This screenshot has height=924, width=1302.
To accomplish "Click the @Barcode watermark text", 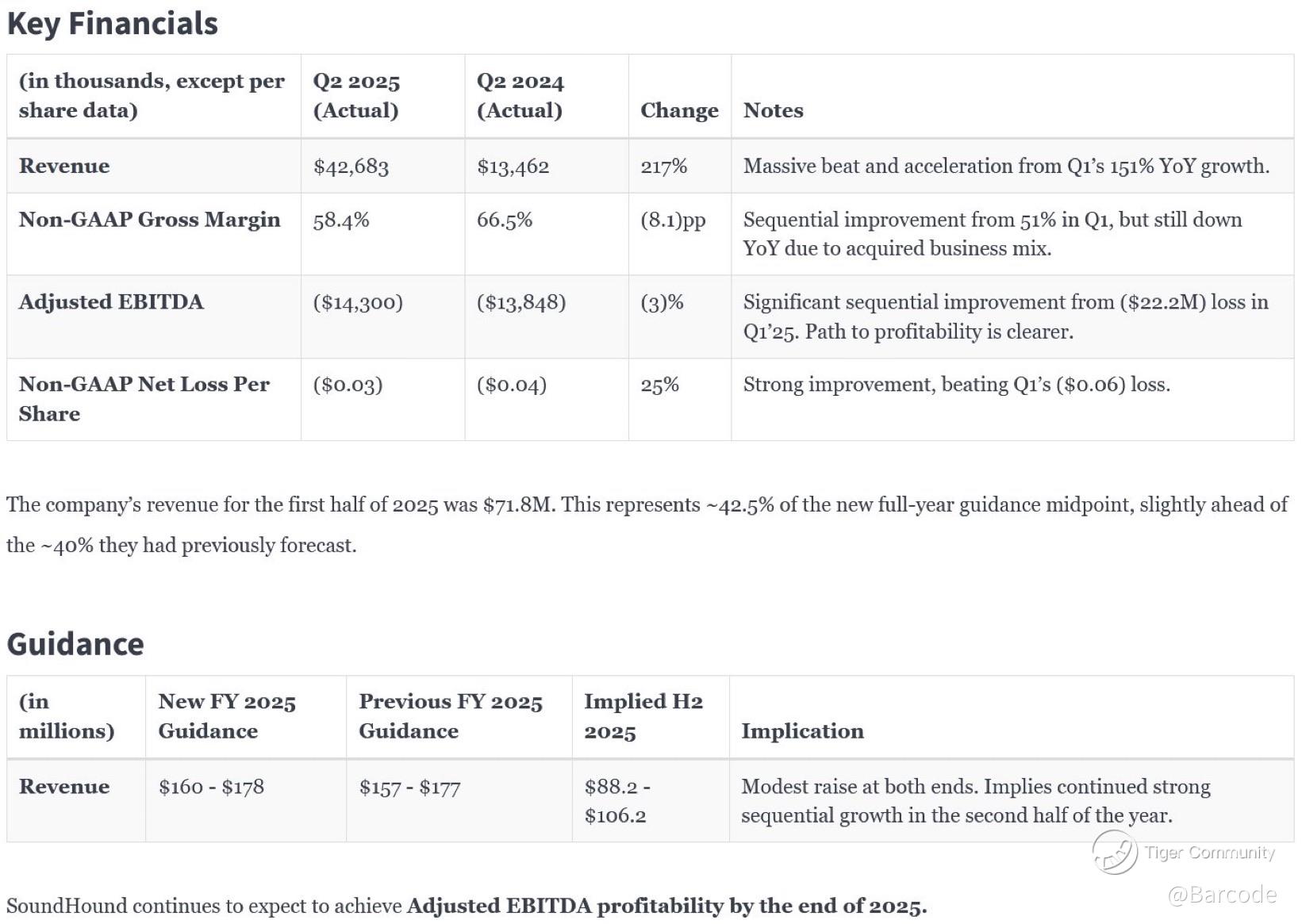I will (1222, 895).
